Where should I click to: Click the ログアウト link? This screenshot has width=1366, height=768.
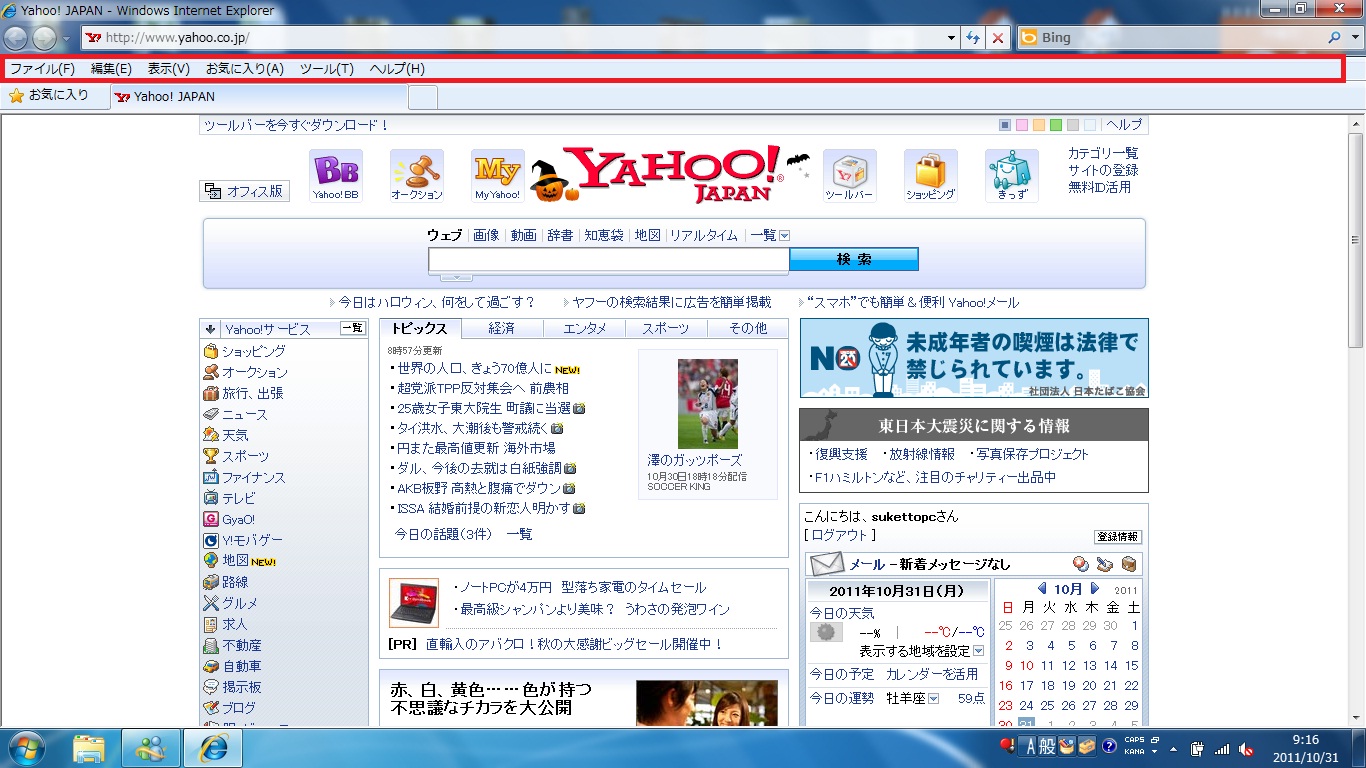click(840, 536)
